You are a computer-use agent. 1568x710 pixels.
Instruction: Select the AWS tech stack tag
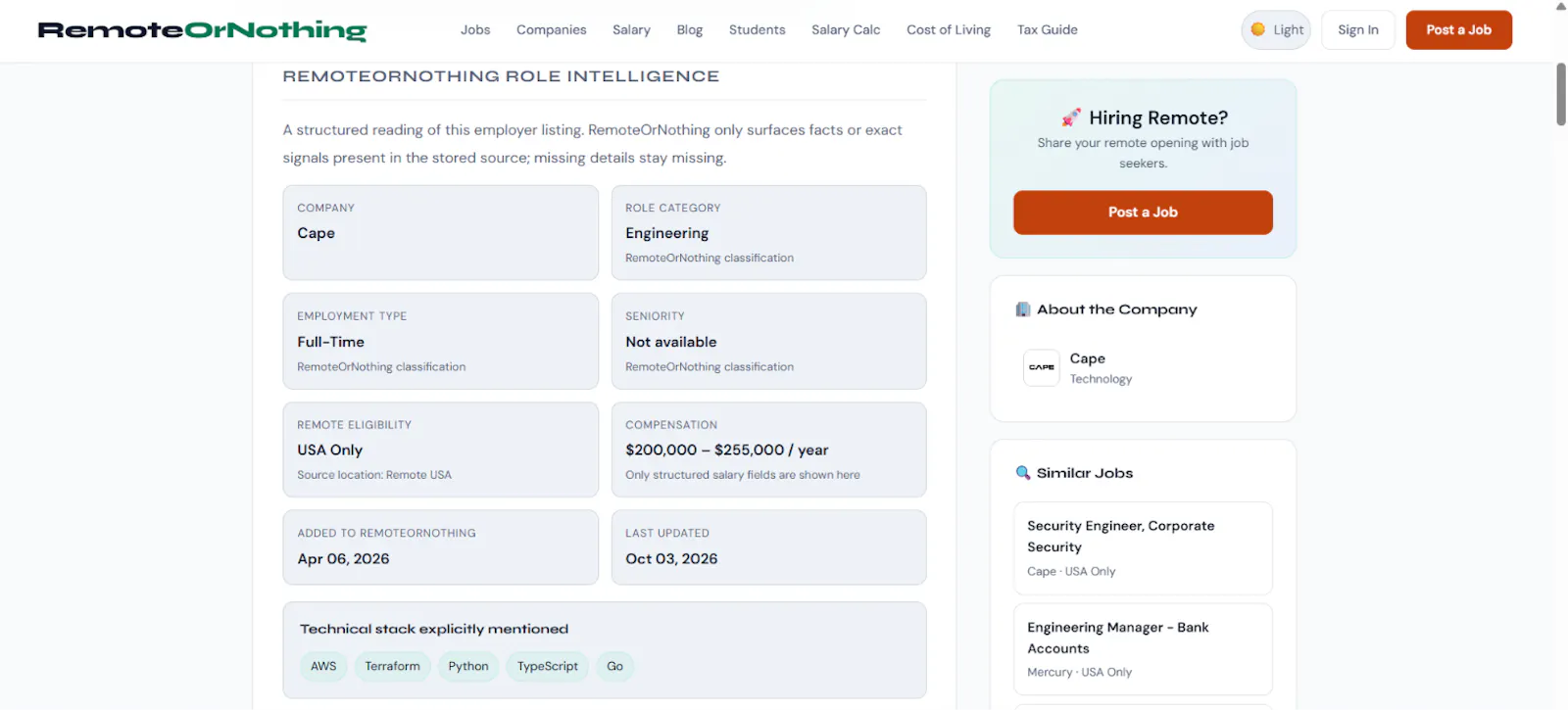(323, 667)
